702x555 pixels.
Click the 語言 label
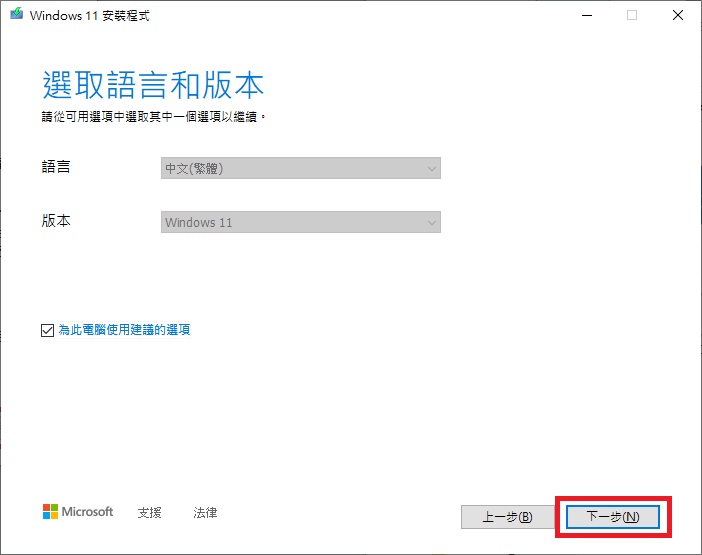click(56, 167)
